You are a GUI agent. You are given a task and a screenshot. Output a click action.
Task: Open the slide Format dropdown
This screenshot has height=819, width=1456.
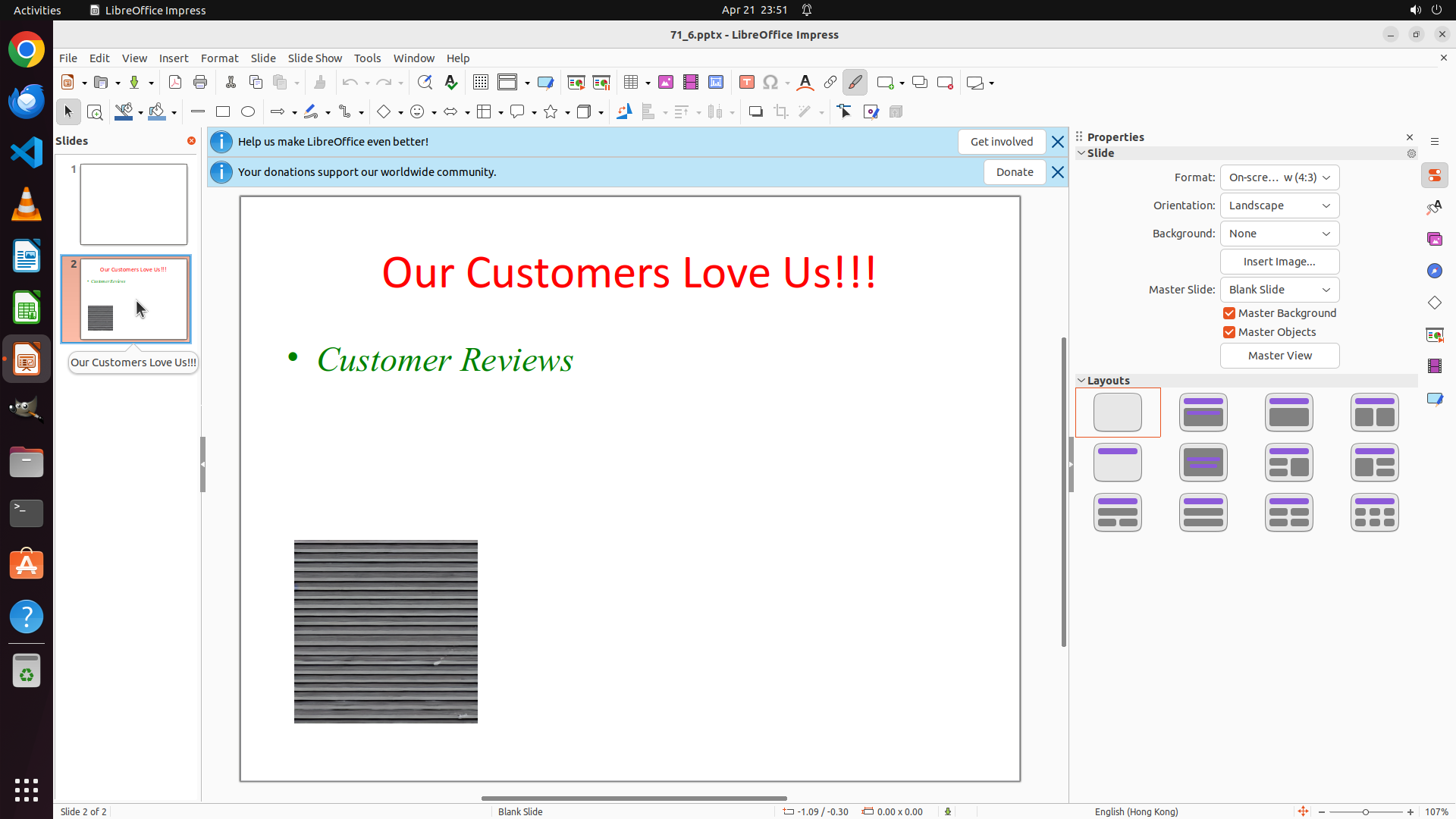1279,177
